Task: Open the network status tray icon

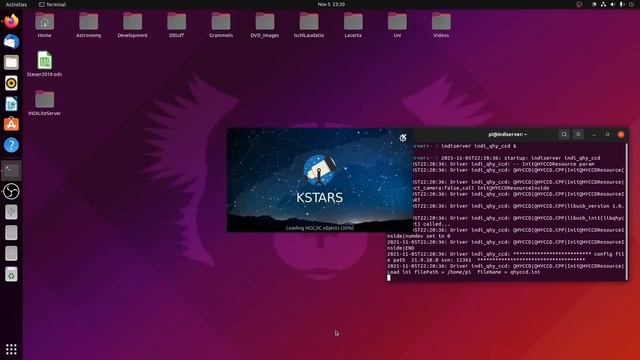Action: (603, 4)
